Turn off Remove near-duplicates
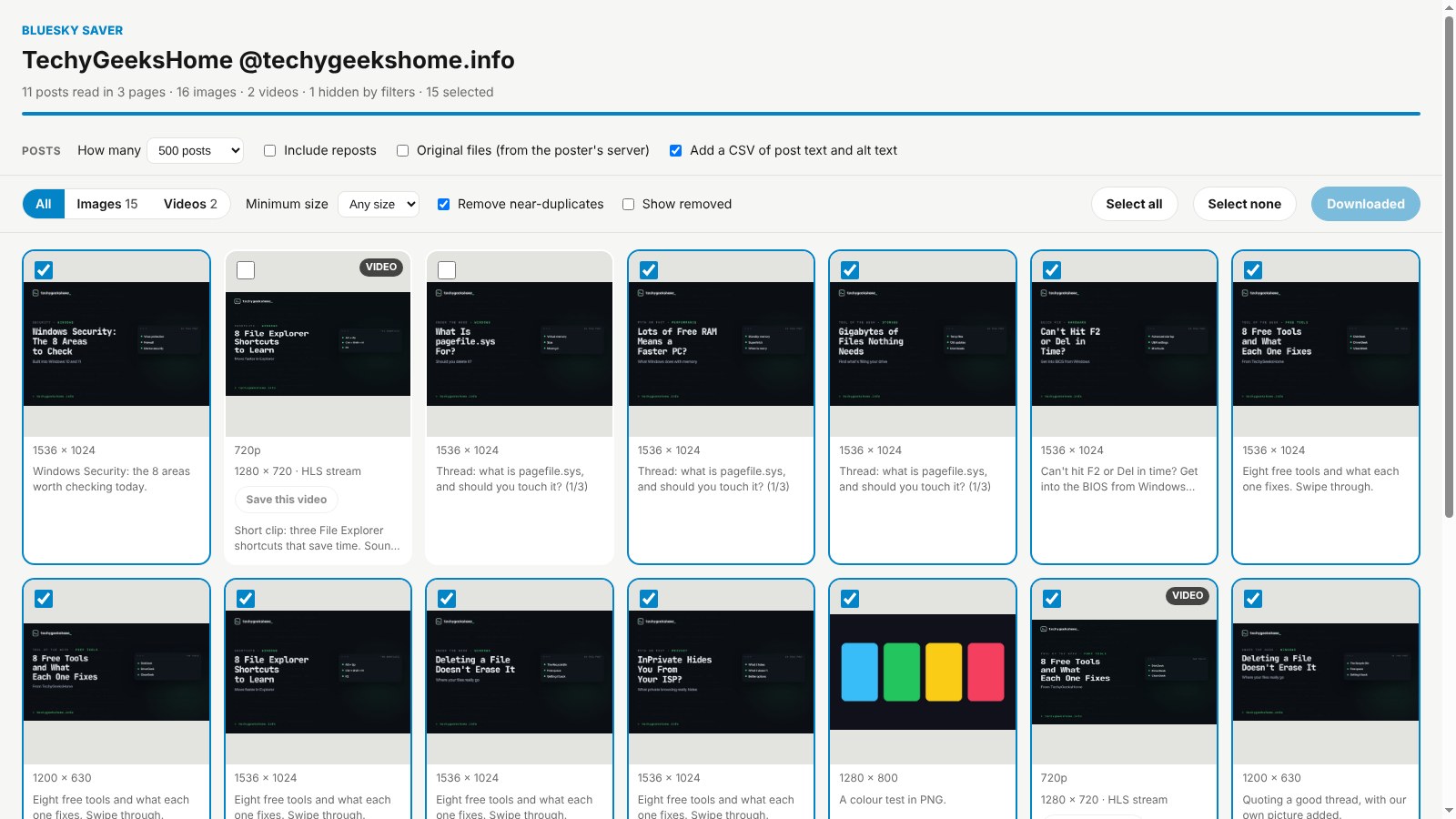The image size is (1456, 819). click(443, 205)
